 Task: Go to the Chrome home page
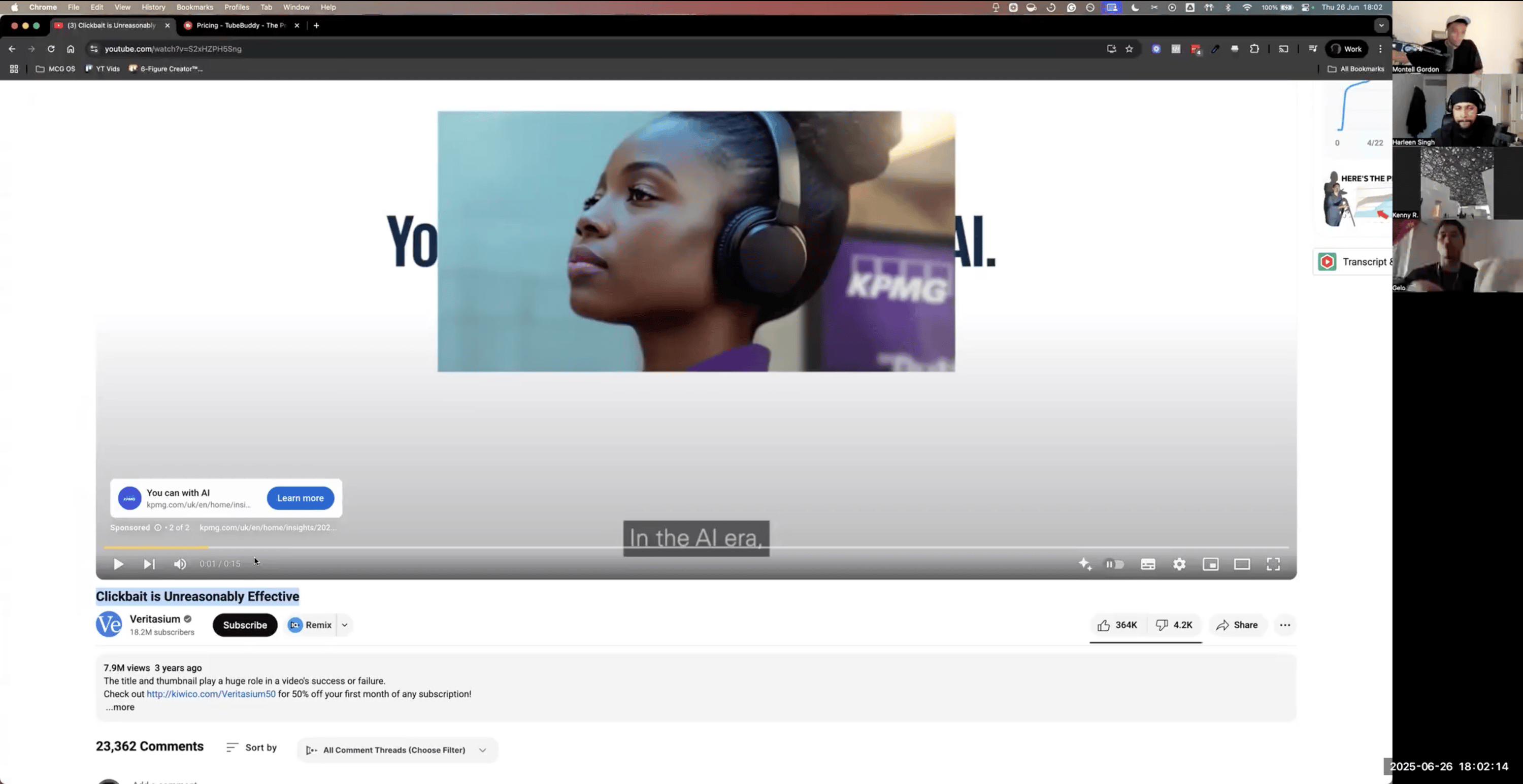pos(71,49)
